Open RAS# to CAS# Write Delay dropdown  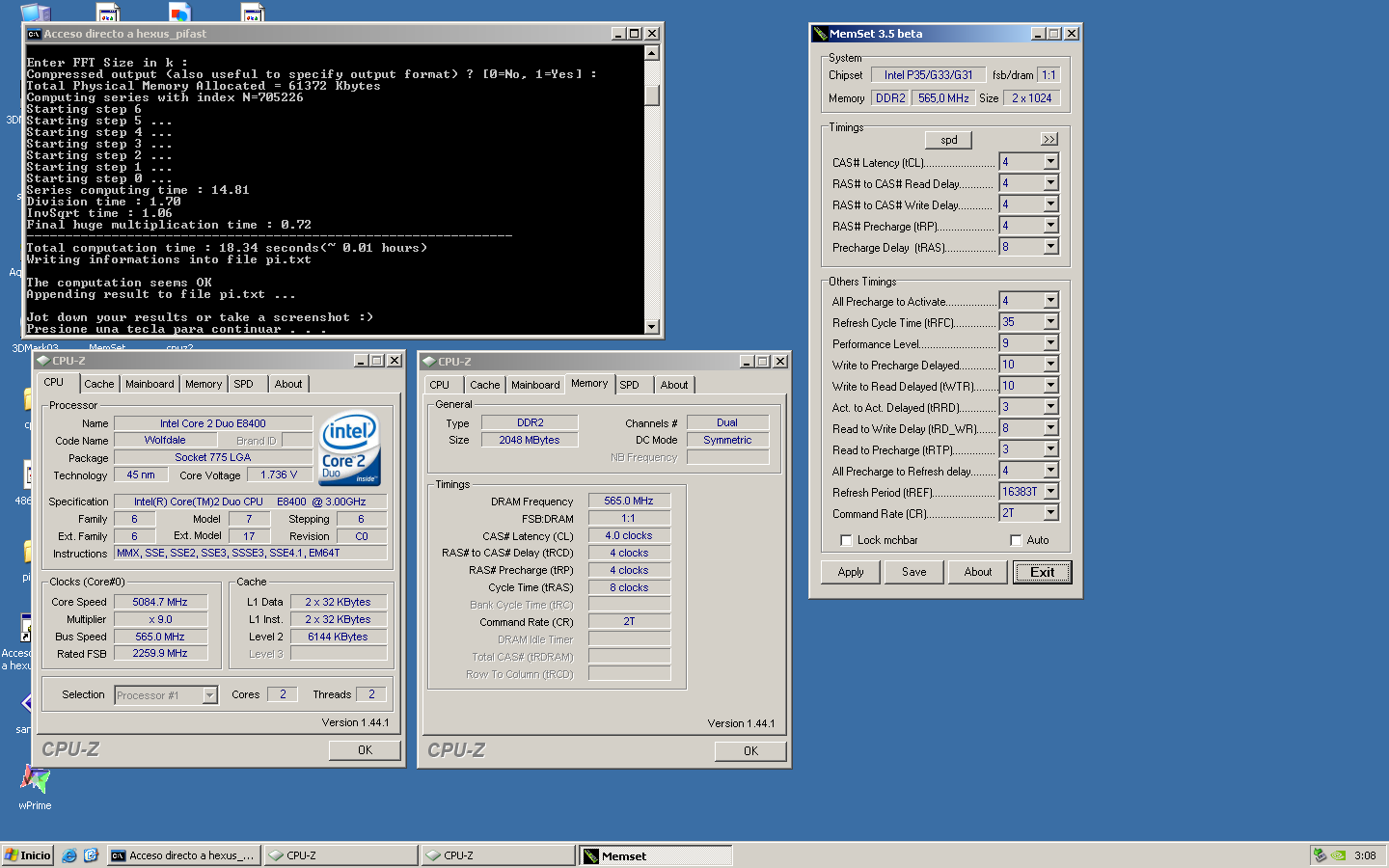(x=1050, y=204)
